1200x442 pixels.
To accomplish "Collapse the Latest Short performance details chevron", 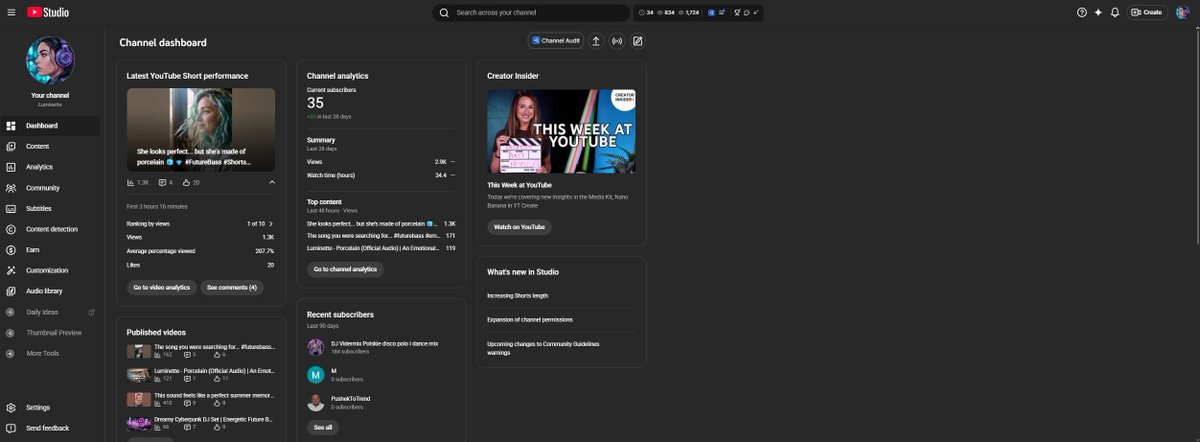I will [x=272, y=183].
